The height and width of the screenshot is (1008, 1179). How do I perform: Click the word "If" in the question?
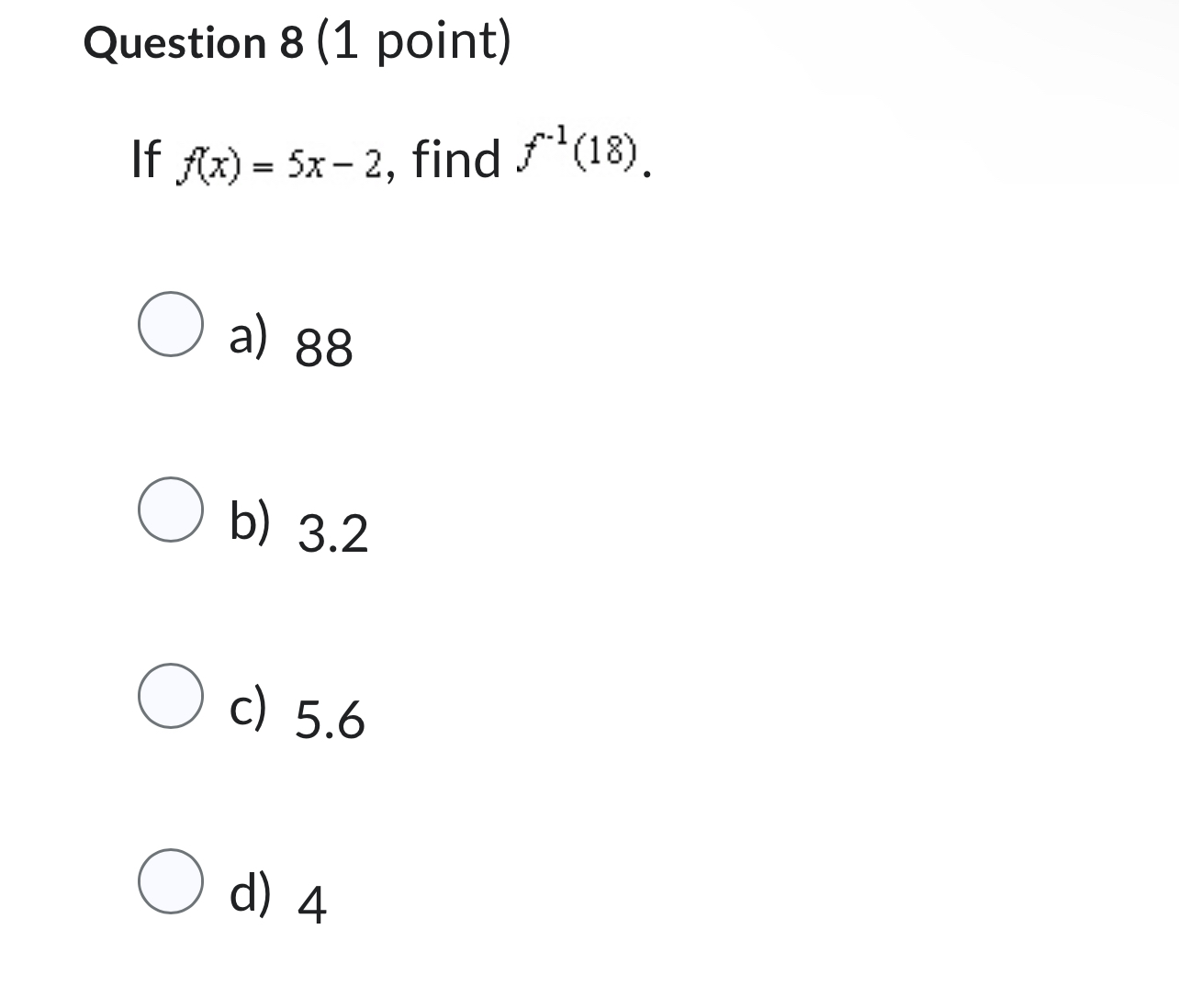(147, 156)
